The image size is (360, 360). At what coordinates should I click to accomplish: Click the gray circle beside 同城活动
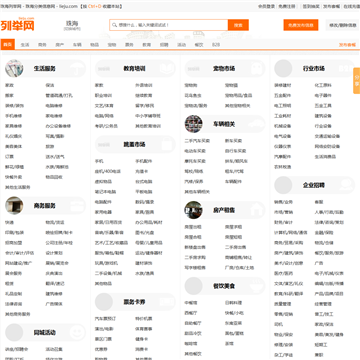pyautogui.click(x=14, y=332)
